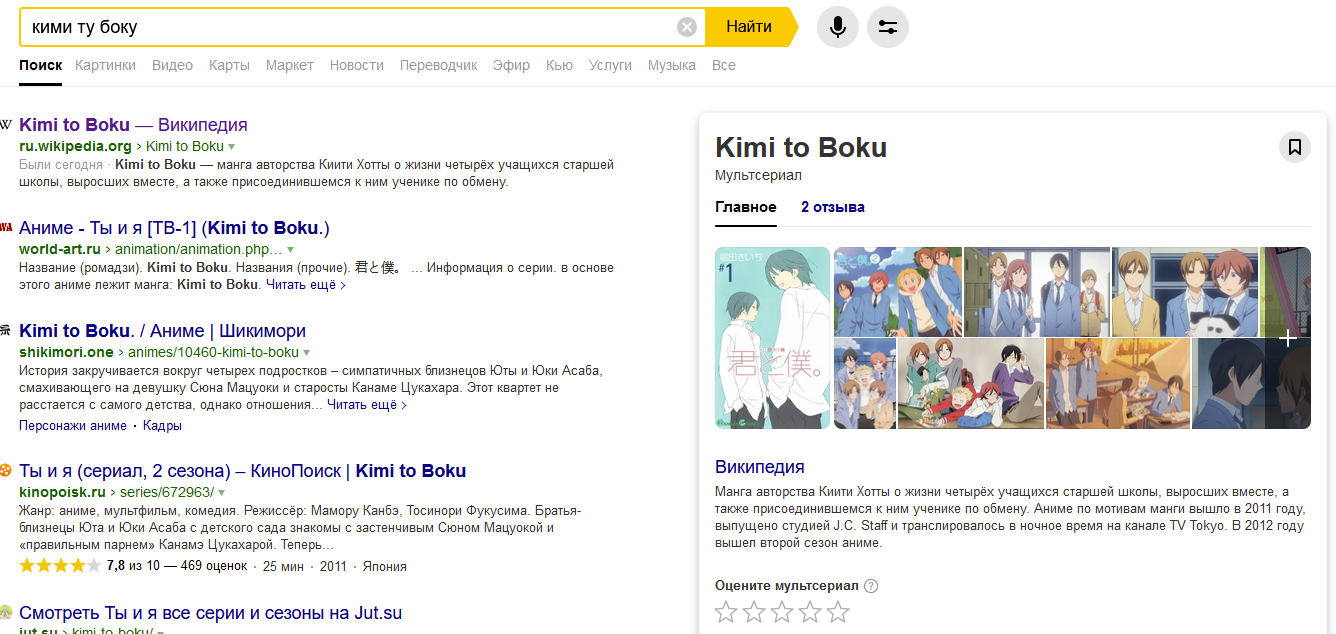Rate the series two stars

tap(754, 612)
